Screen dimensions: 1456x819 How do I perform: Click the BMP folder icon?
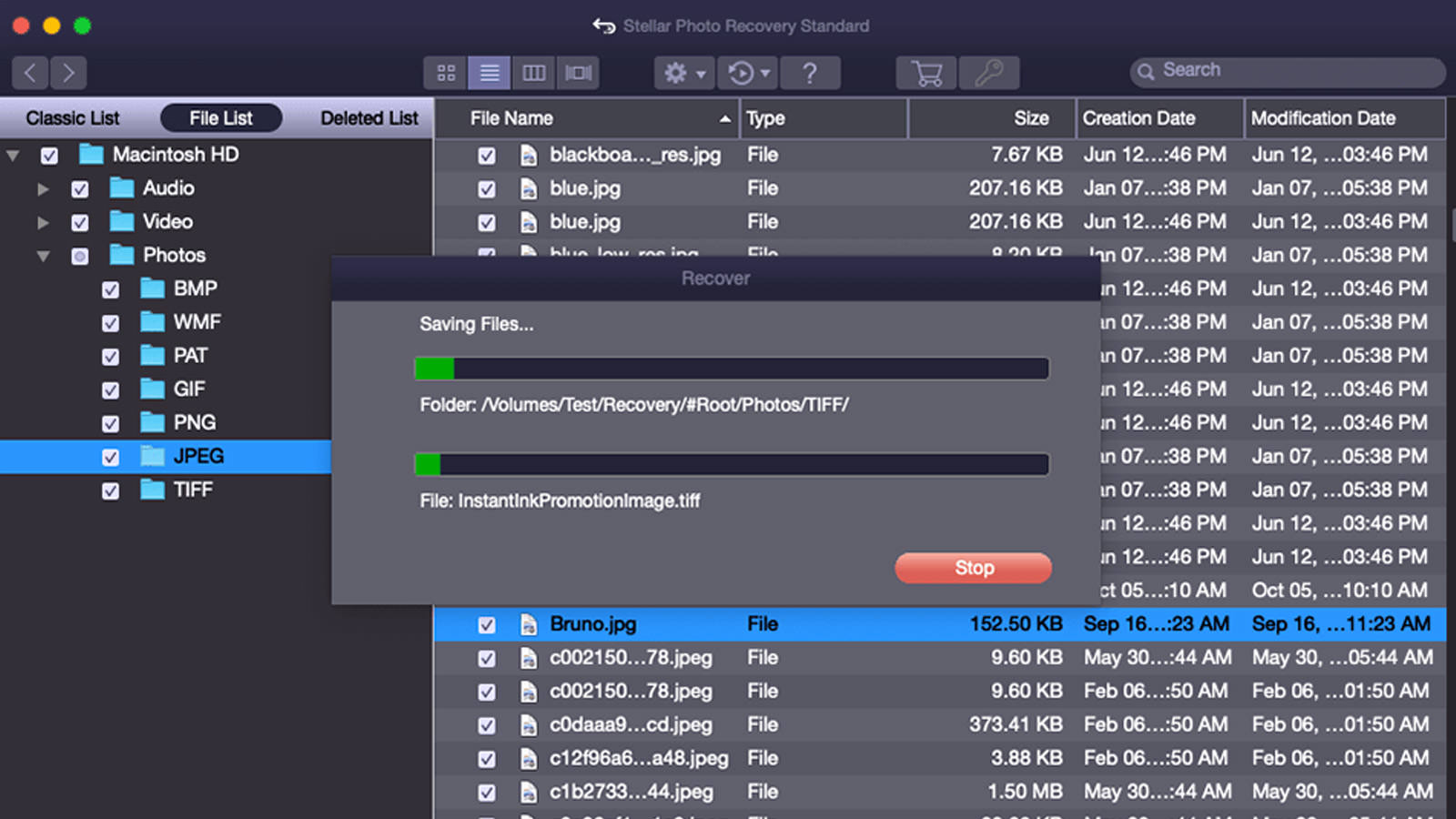[153, 289]
